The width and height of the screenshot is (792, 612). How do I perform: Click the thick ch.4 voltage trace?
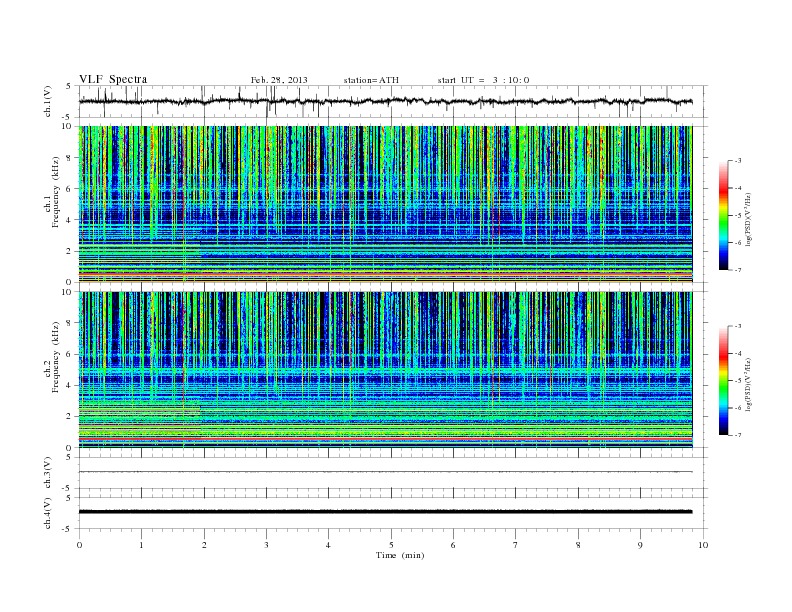tap(385, 512)
